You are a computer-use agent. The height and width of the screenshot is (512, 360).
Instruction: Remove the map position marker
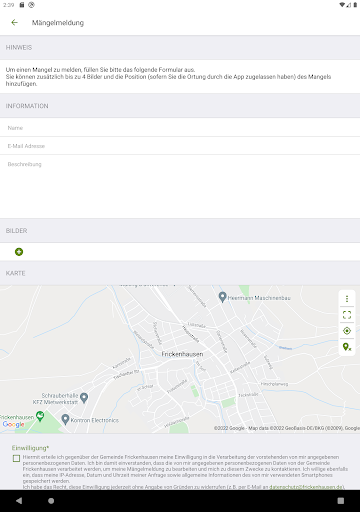pyautogui.click(x=347, y=347)
